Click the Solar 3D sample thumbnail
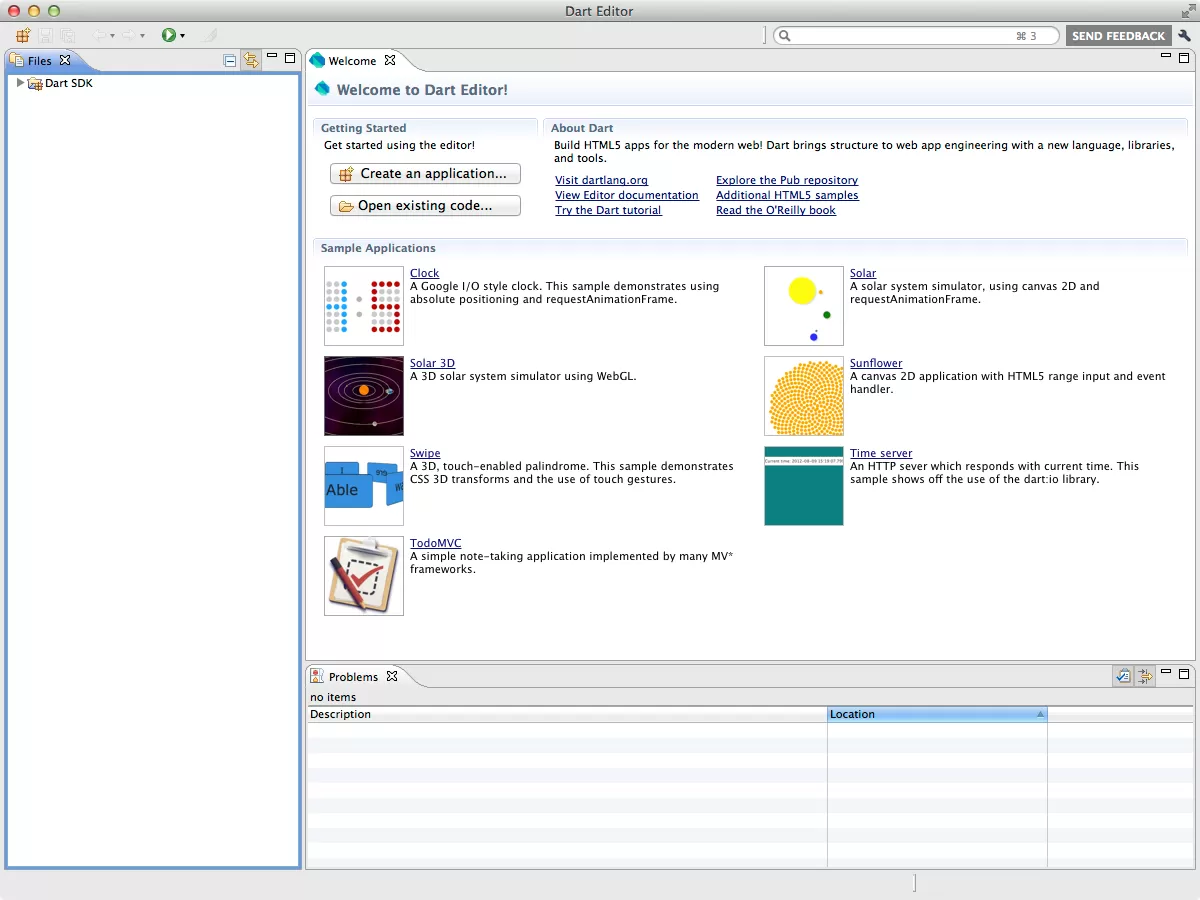The height and width of the screenshot is (900, 1200). click(x=364, y=396)
